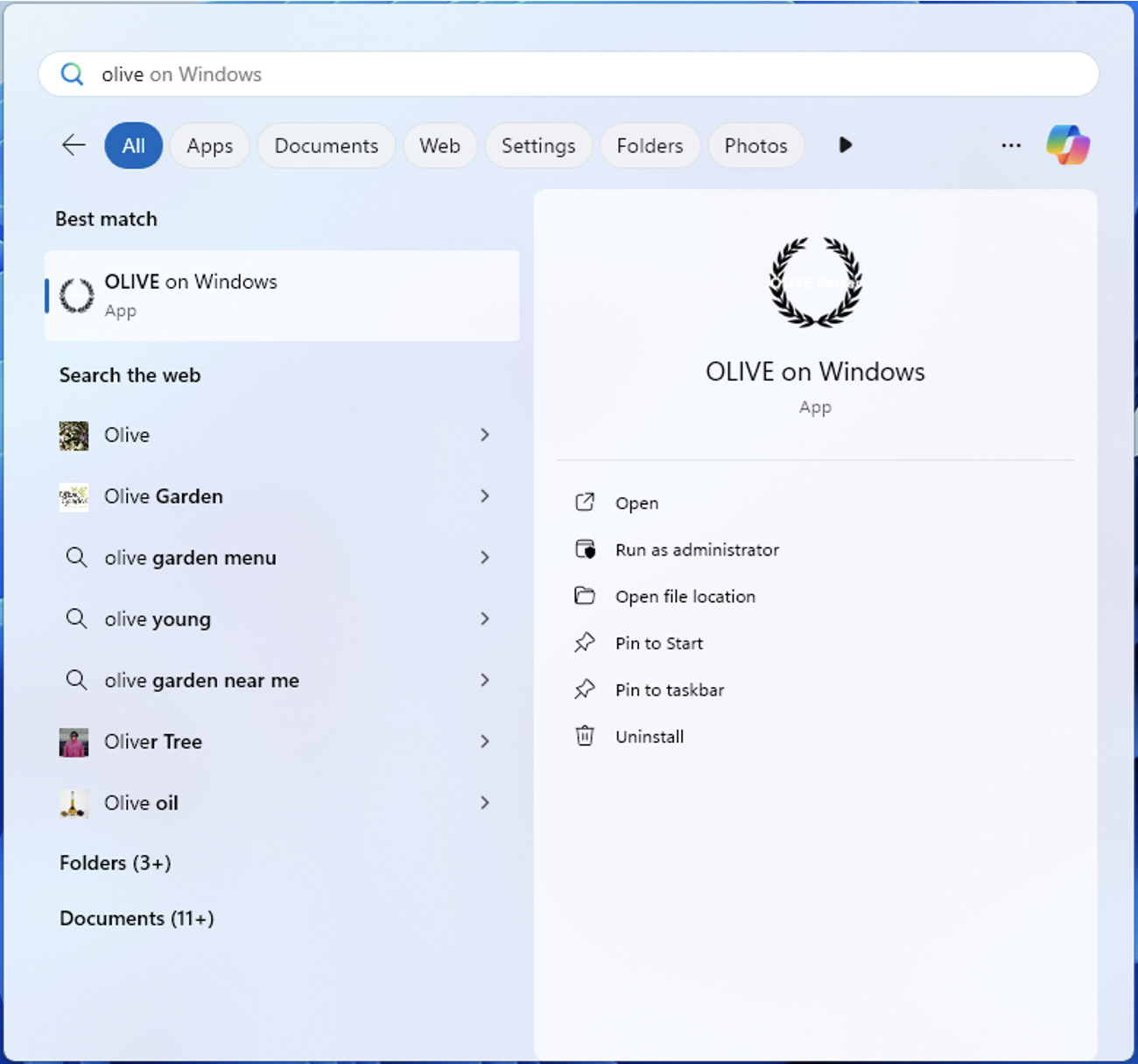This screenshot has height=1064, width=1138.
Task: Open the Documents search filter
Action: (326, 145)
